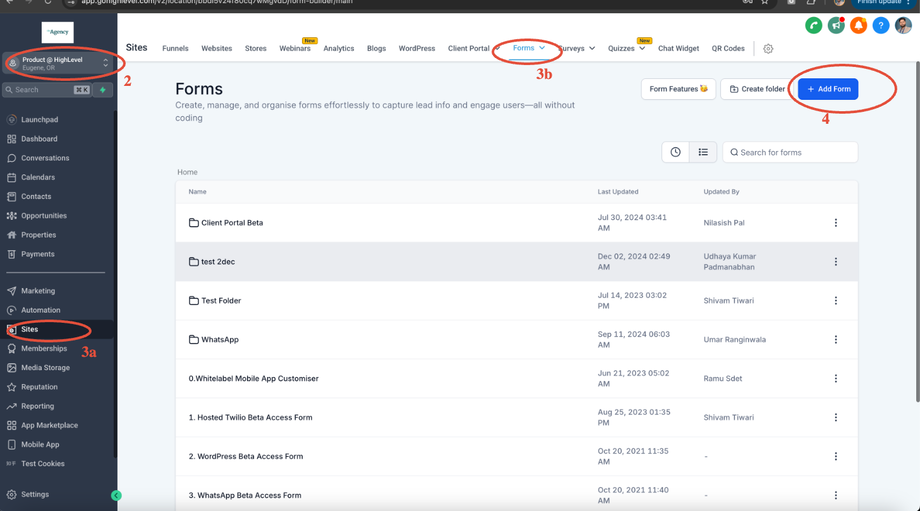This screenshot has height=511, width=920.
Task: Click the Form Features button
Action: [x=678, y=89]
